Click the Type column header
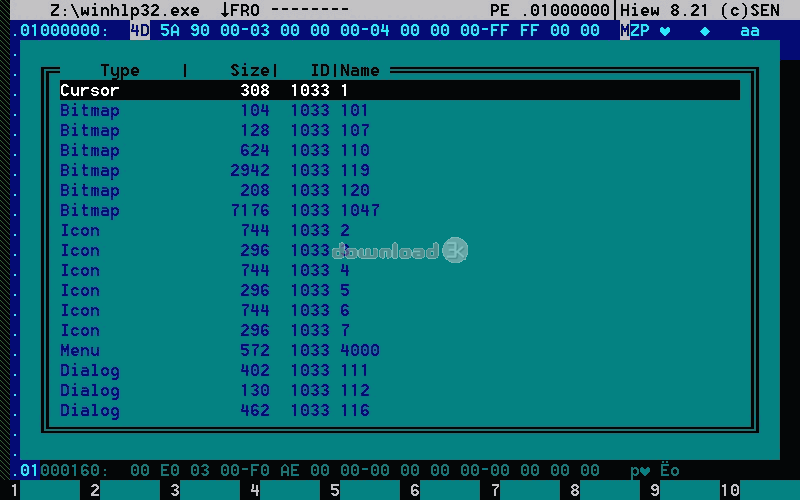The image size is (800, 500). click(x=120, y=70)
